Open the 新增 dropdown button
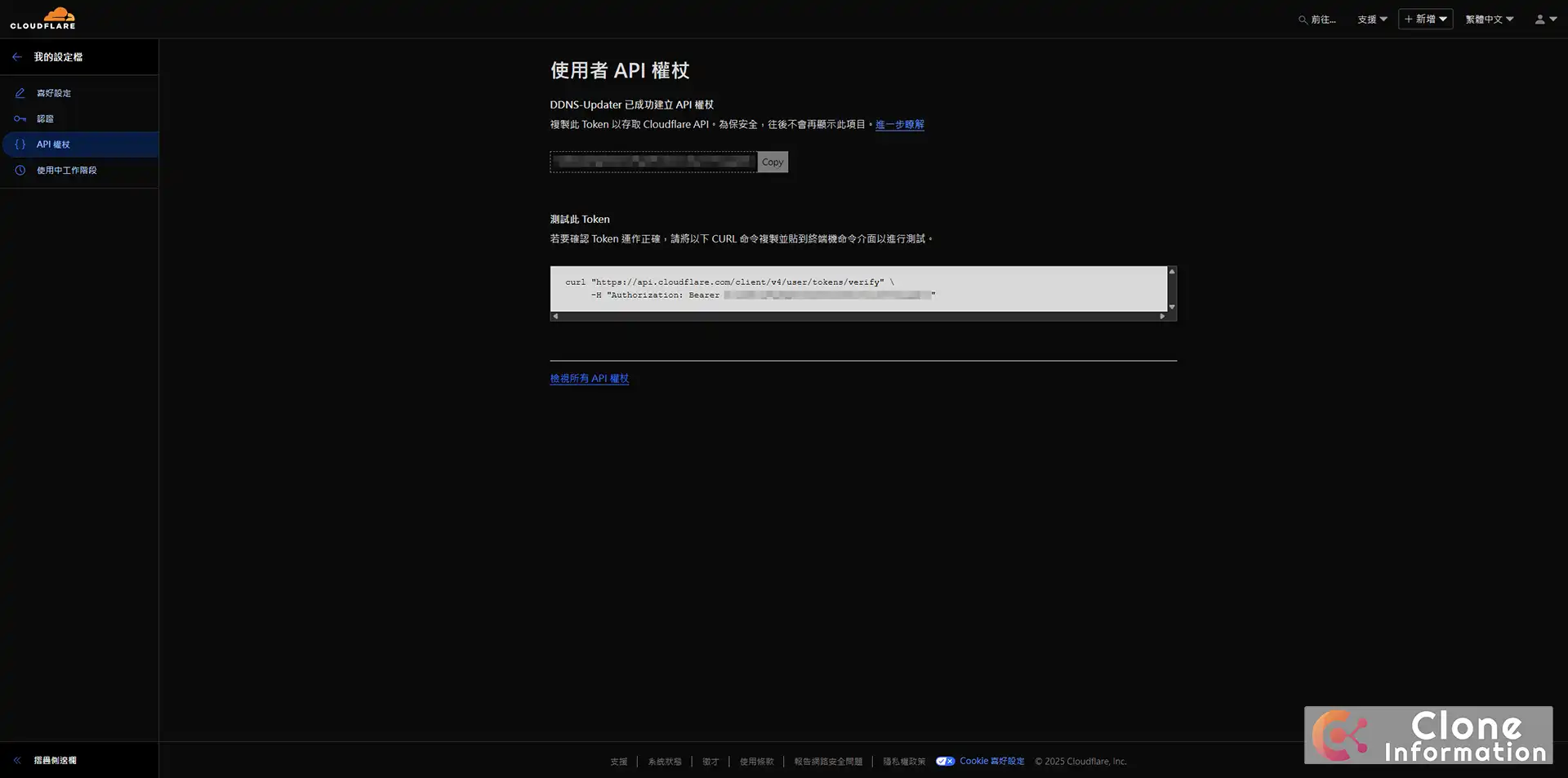Image resolution: width=1568 pixels, height=778 pixels. coord(1425,19)
